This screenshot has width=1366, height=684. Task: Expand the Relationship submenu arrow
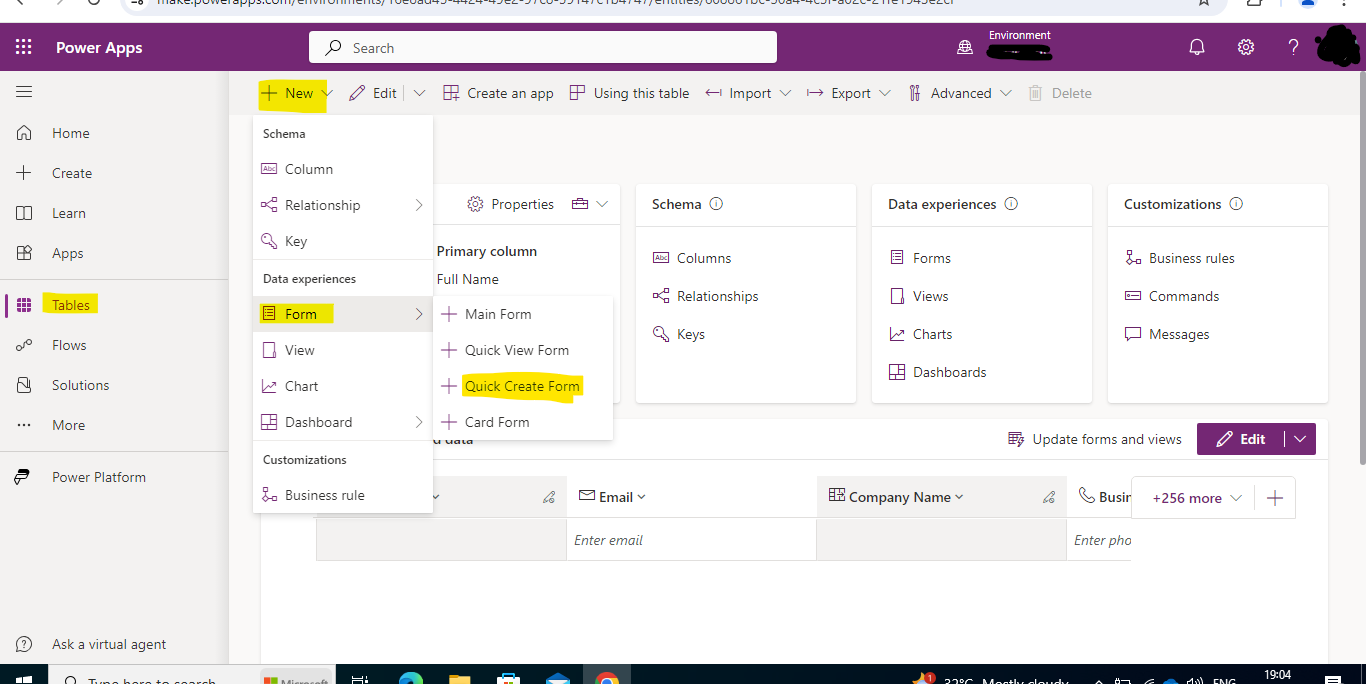point(420,204)
